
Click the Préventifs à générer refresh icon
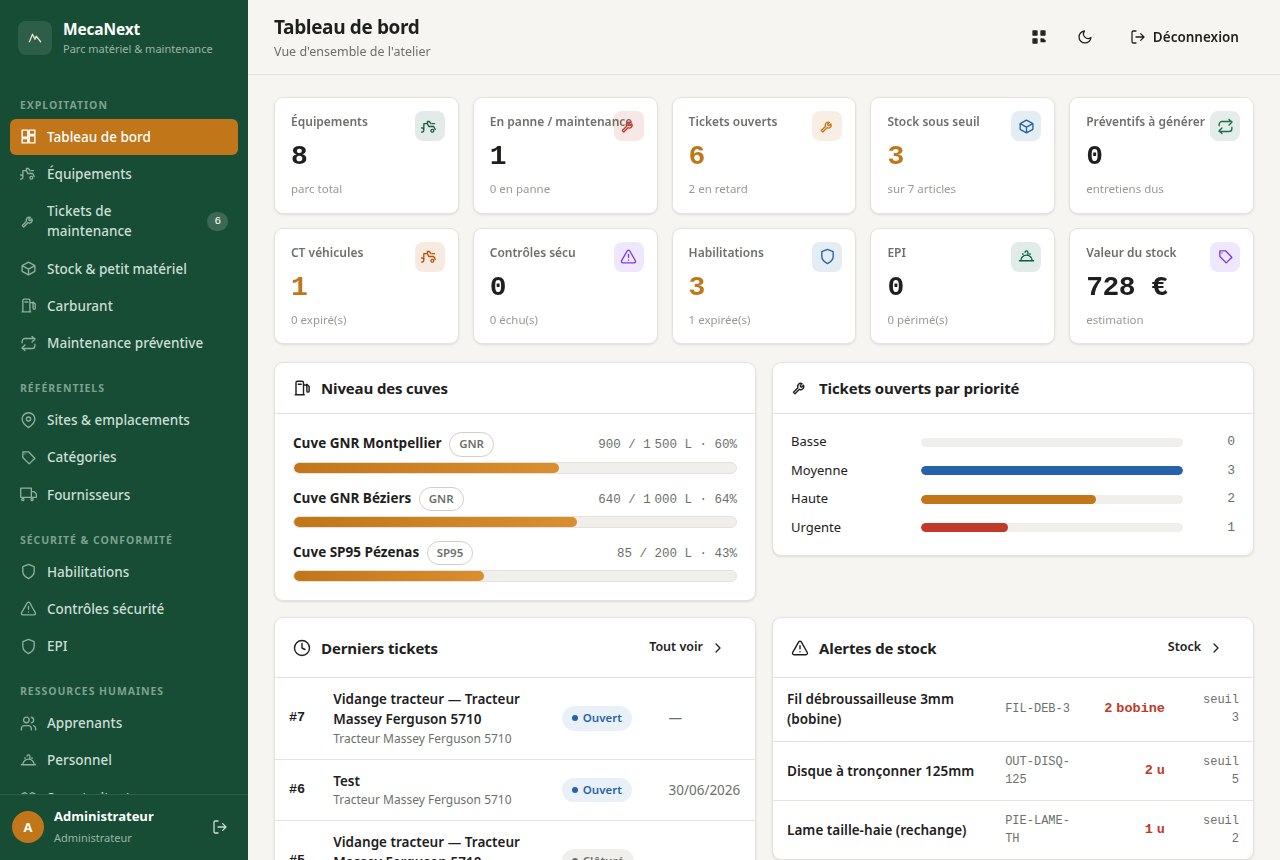coord(1225,126)
